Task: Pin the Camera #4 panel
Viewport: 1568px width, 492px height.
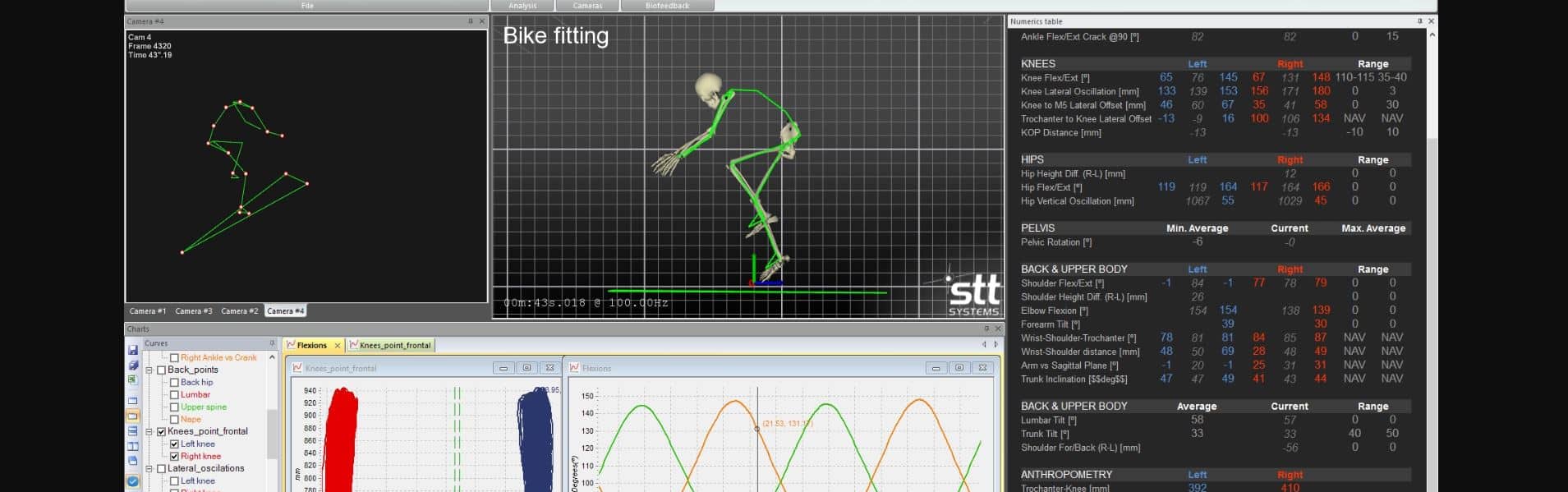Action: pos(471,21)
